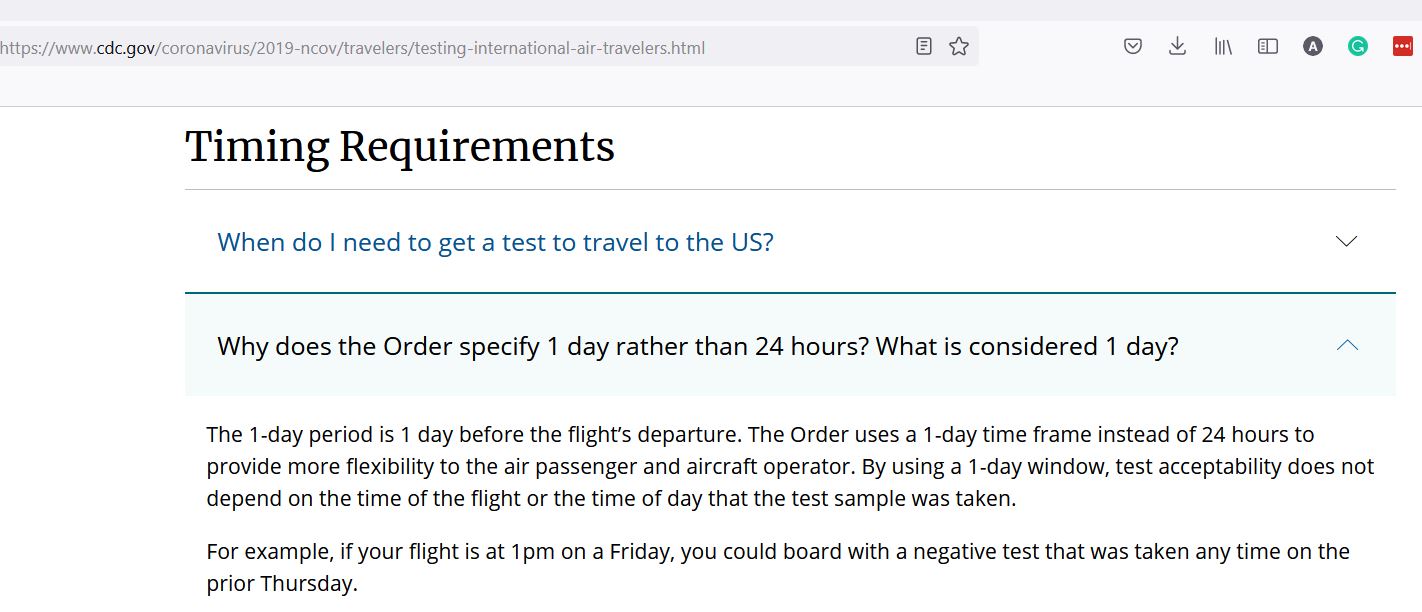
Task: Expand the down chevron for first question
Action: (x=1347, y=241)
